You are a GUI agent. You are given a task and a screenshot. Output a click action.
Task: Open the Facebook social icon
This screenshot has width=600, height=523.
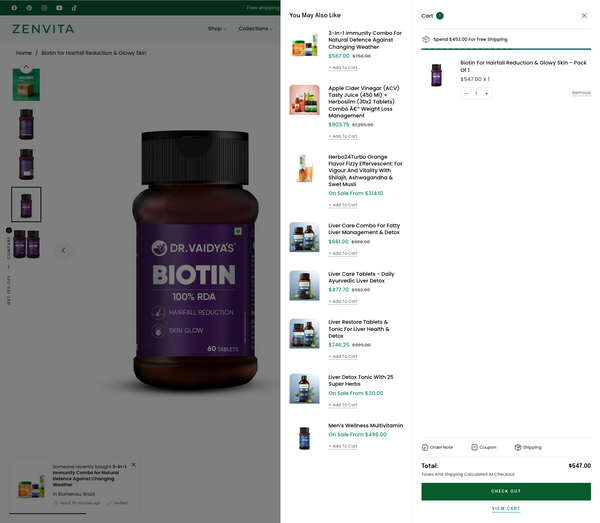[14, 8]
